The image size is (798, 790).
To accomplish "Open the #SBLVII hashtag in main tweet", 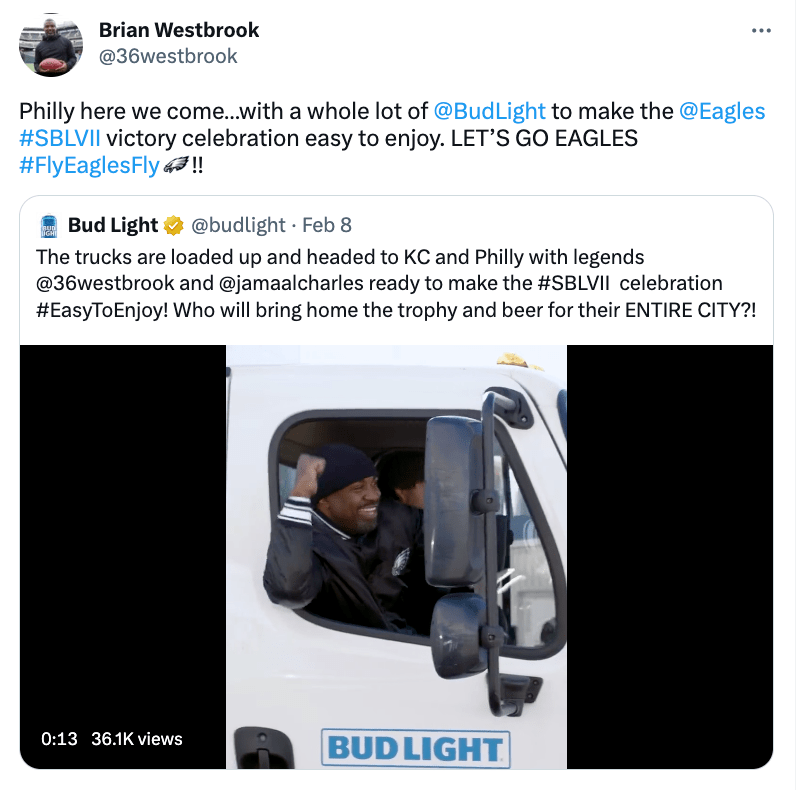I will pyautogui.click(x=60, y=138).
